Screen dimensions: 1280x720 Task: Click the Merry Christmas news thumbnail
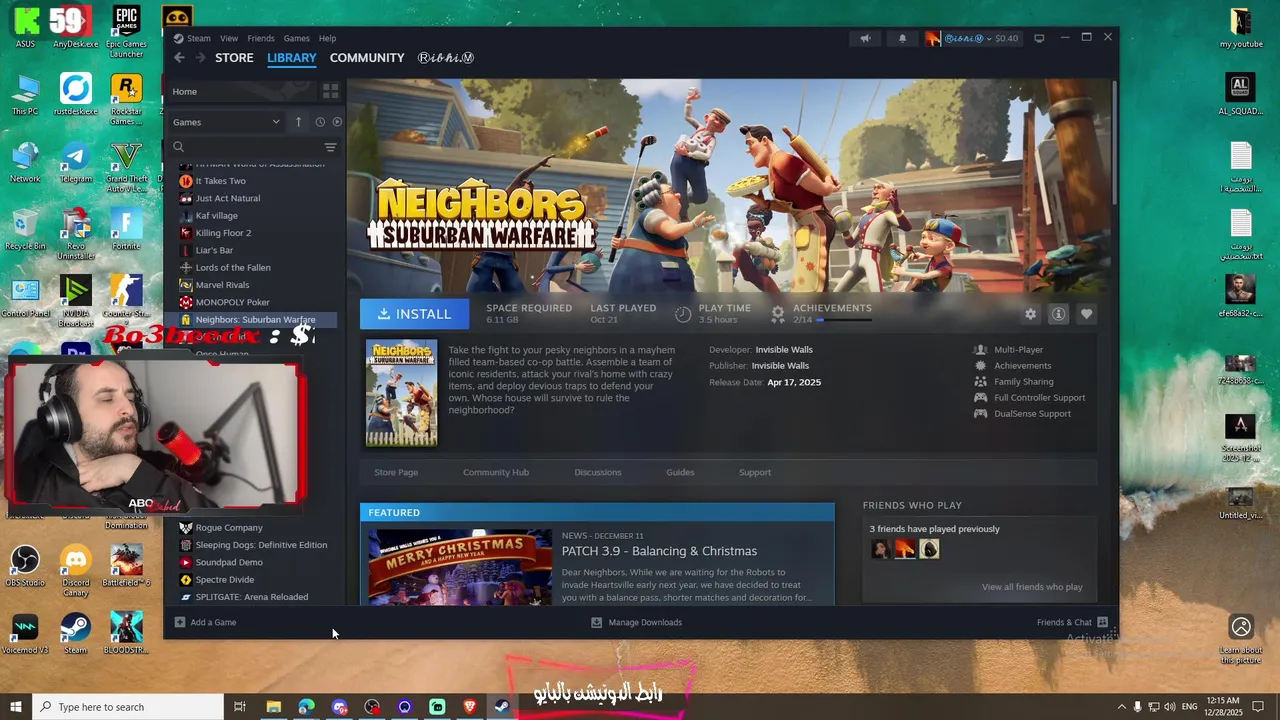(x=460, y=567)
